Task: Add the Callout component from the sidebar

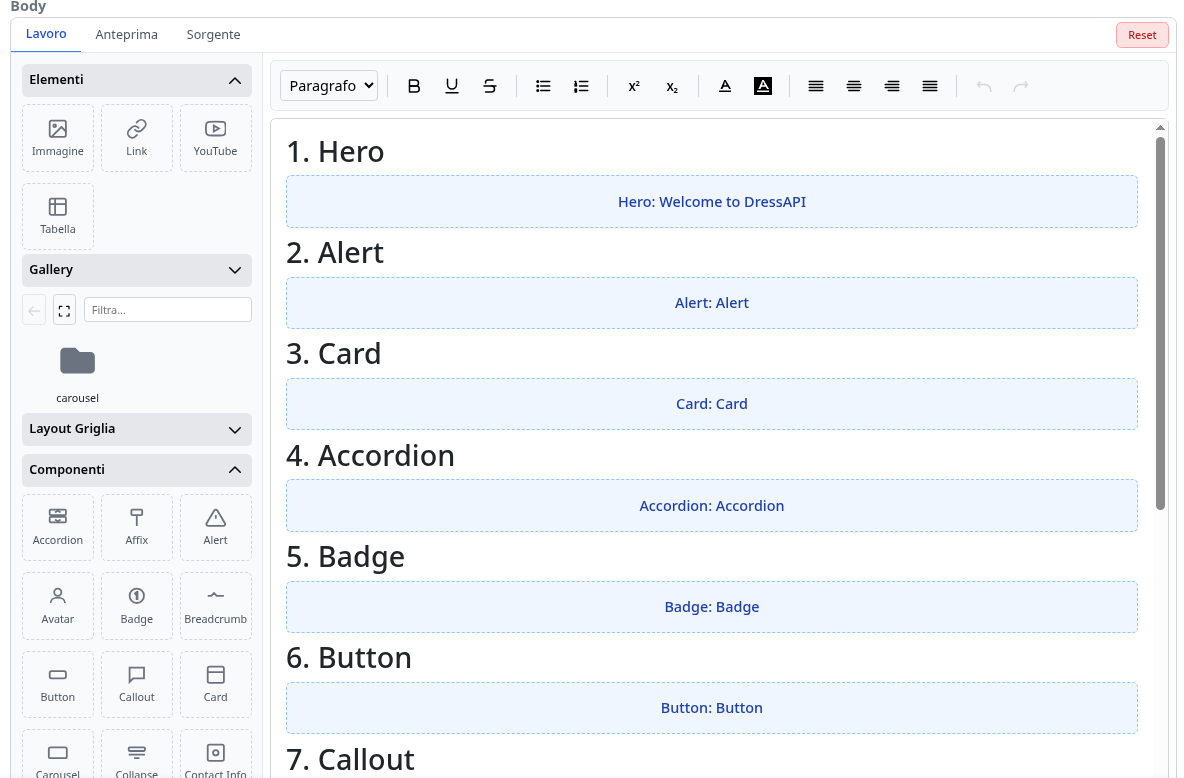Action: click(137, 684)
